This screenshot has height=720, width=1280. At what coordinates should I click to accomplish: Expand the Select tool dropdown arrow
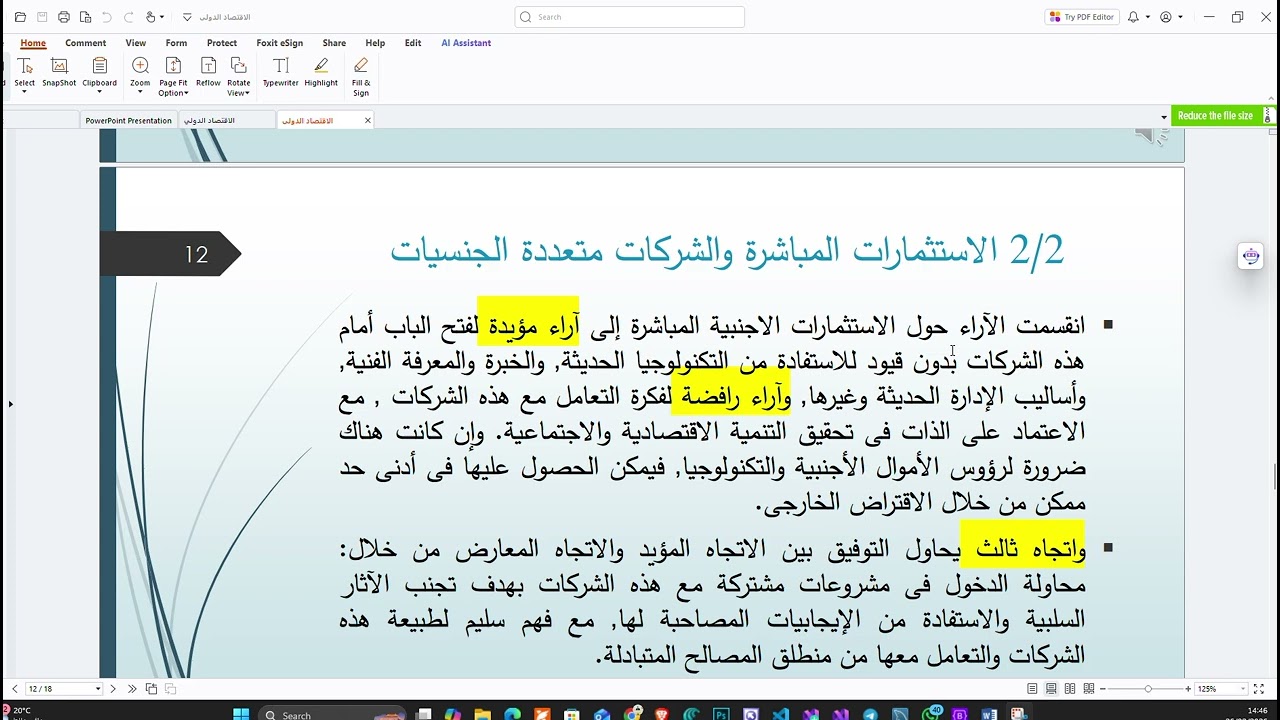(25, 92)
